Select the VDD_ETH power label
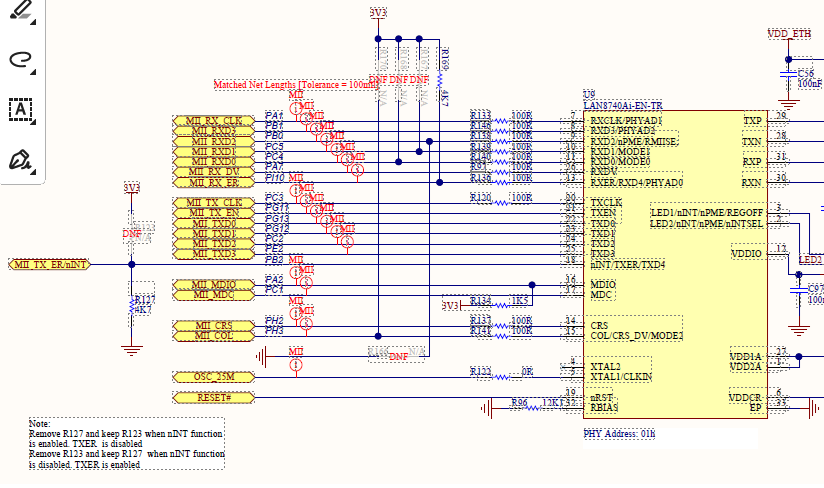The width and height of the screenshot is (824, 488). click(789, 34)
